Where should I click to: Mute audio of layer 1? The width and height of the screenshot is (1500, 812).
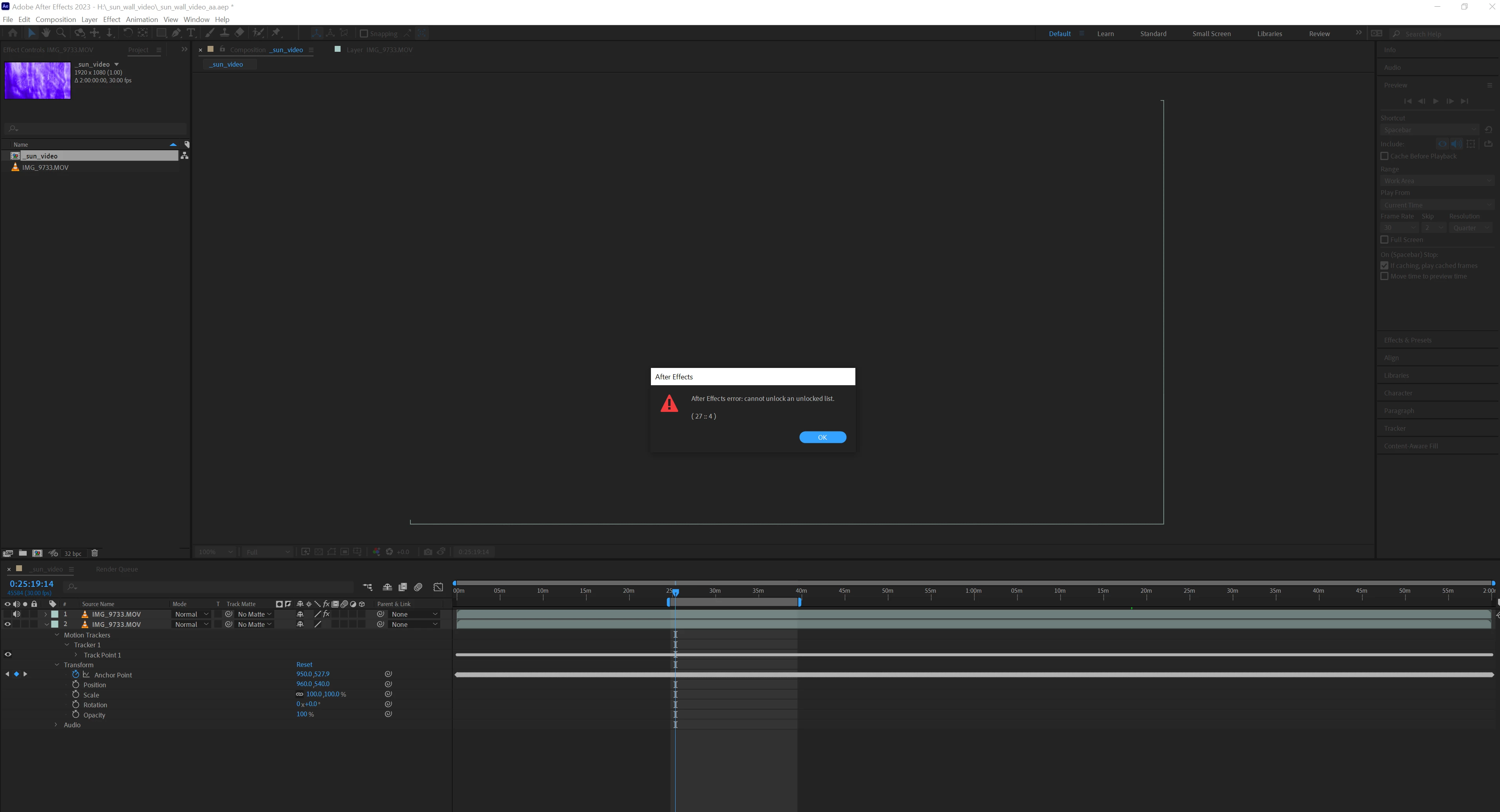point(16,614)
